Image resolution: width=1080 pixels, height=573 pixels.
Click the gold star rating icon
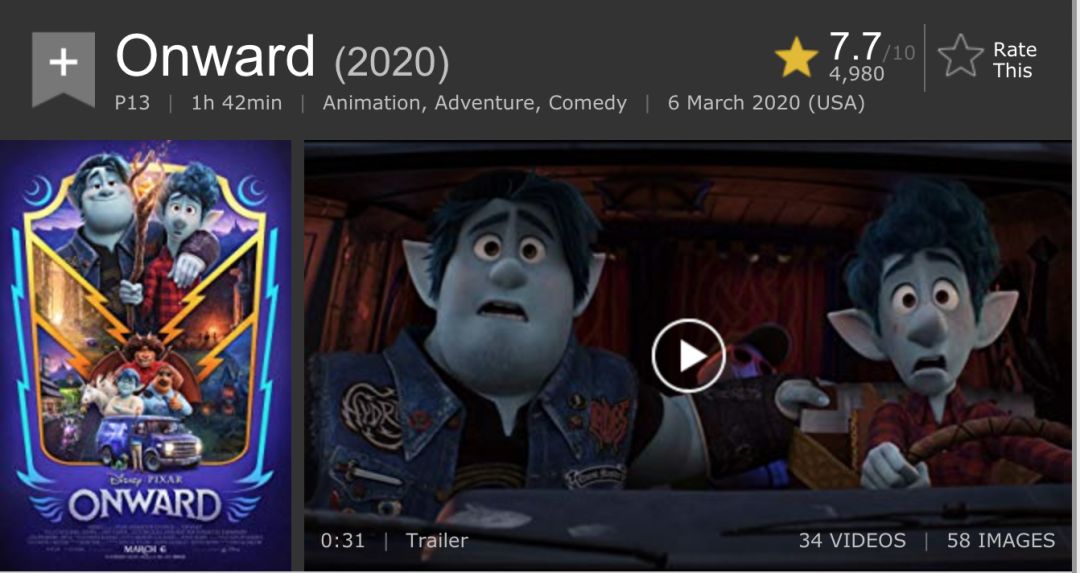[797, 57]
